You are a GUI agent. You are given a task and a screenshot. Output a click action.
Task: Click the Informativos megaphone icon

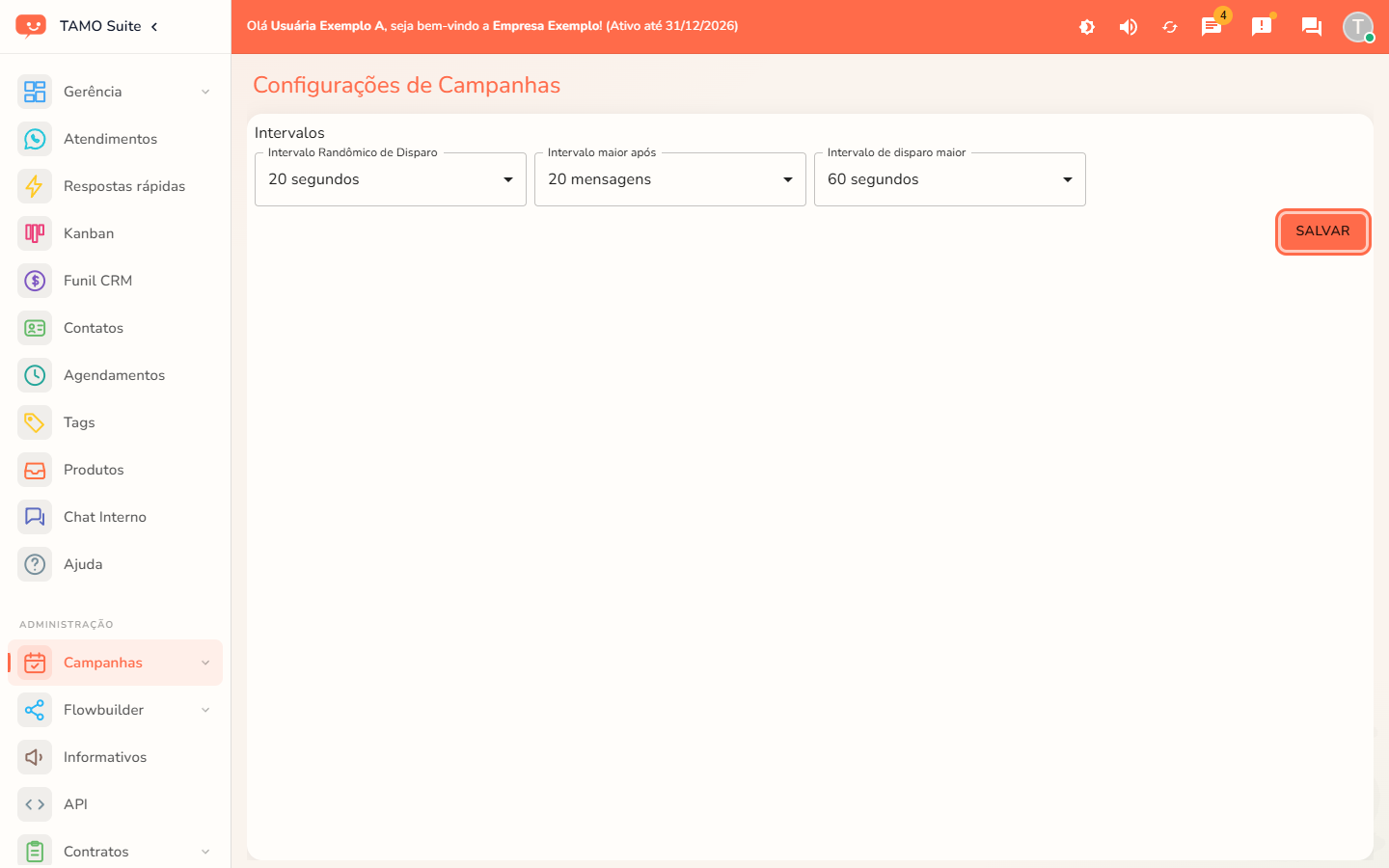pos(35,757)
